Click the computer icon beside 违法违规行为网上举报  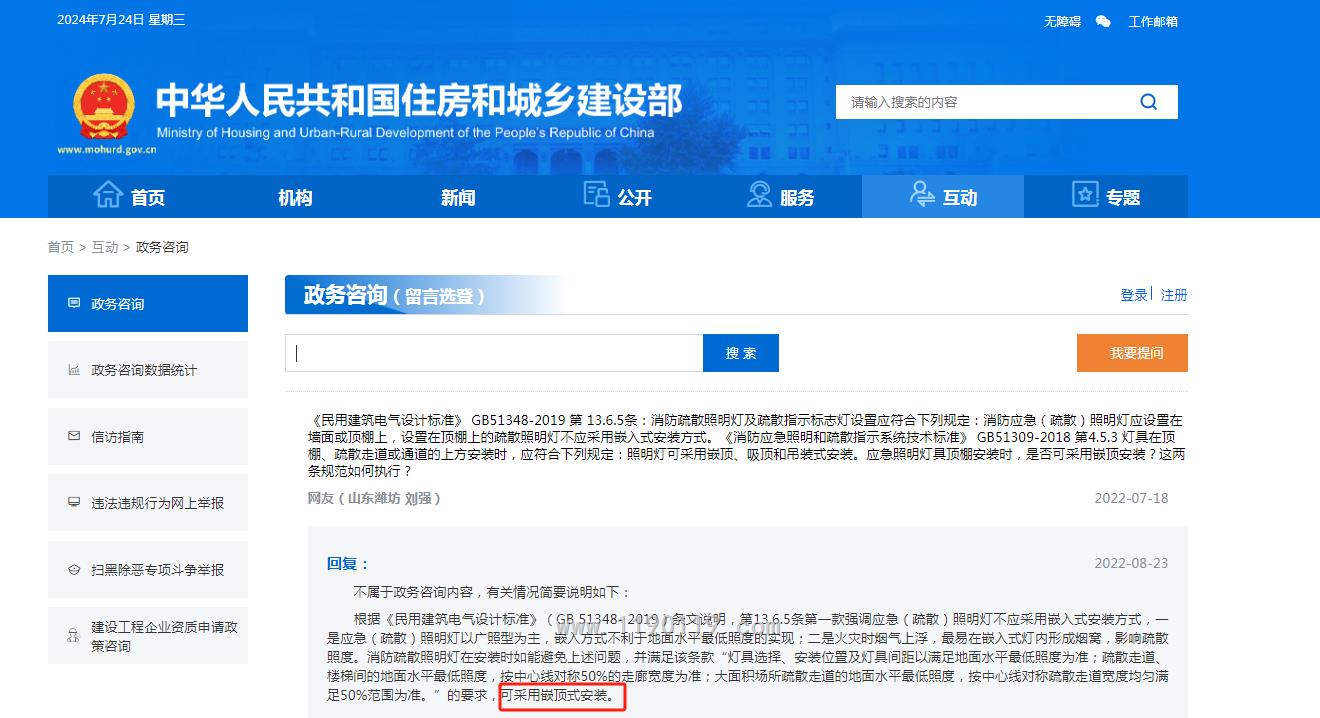(74, 503)
